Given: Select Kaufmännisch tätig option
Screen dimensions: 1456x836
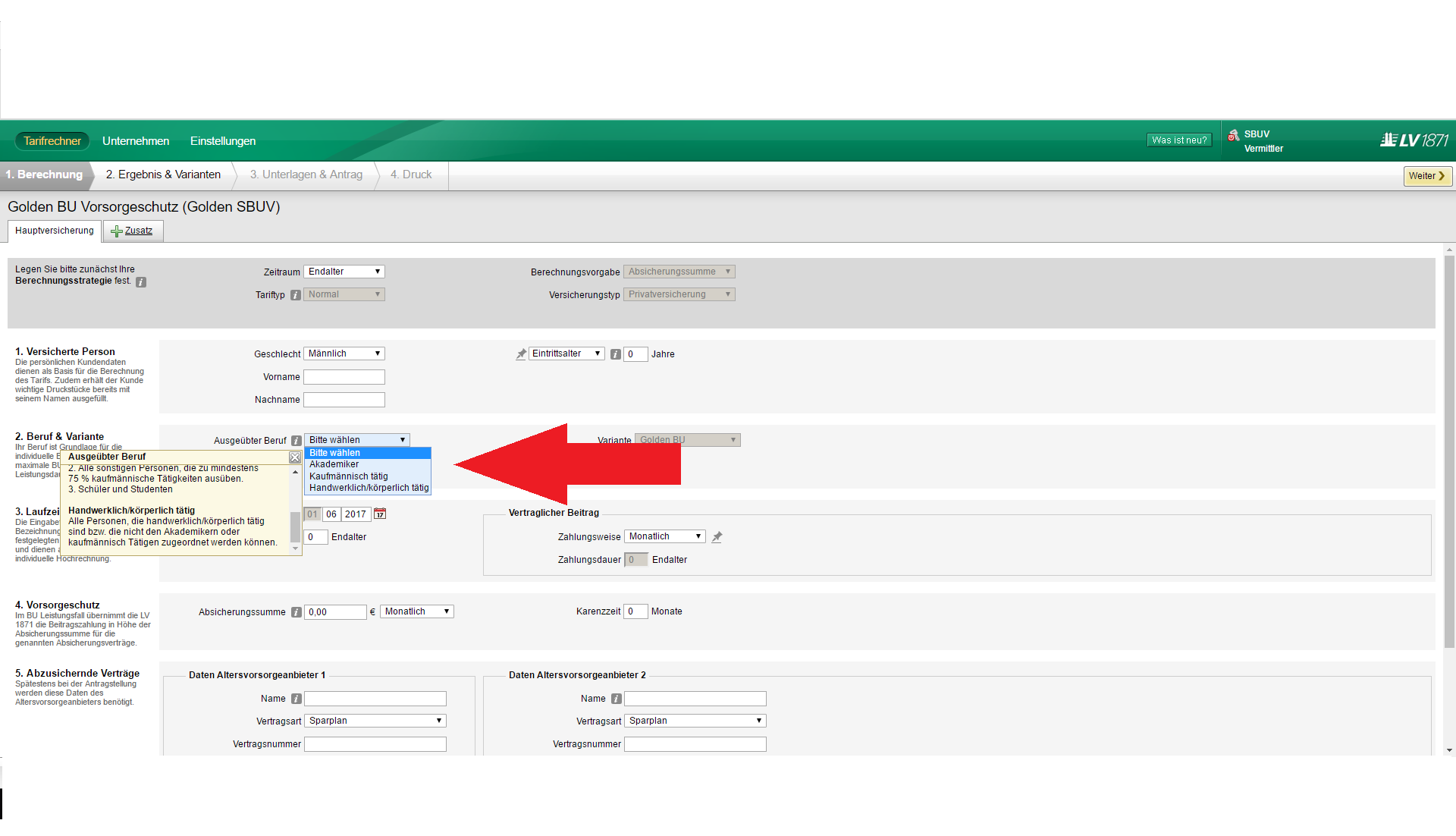Looking at the screenshot, I should pyautogui.click(x=368, y=476).
